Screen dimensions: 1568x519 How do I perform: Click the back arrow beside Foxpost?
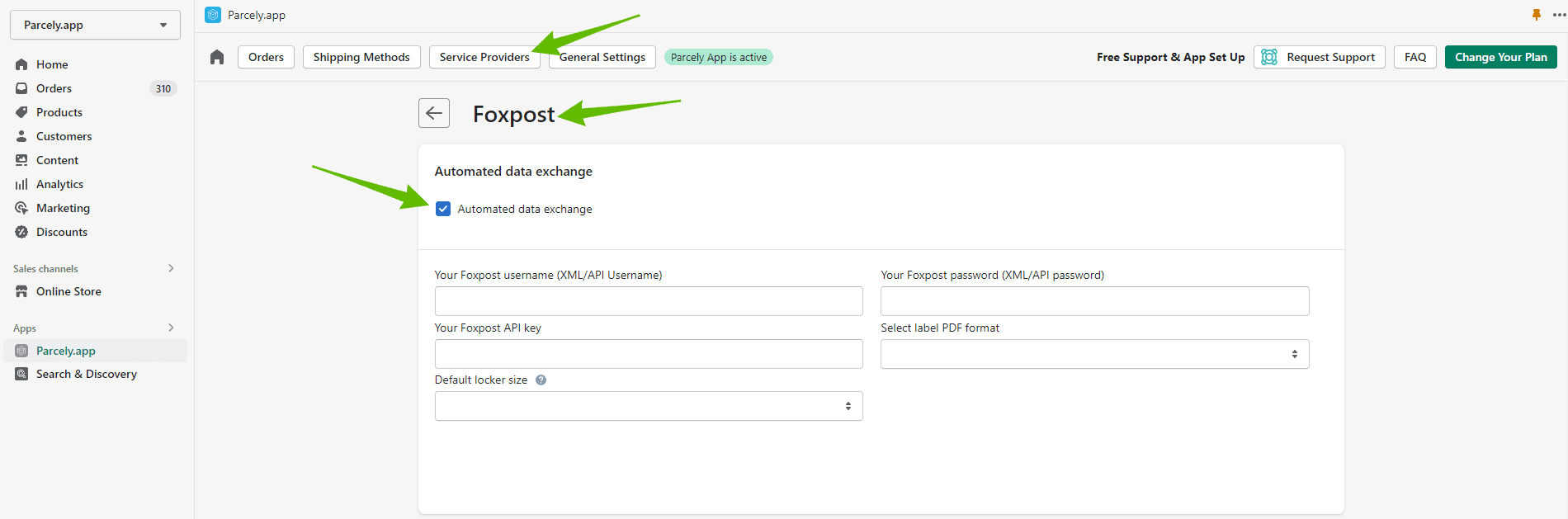point(434,113)
